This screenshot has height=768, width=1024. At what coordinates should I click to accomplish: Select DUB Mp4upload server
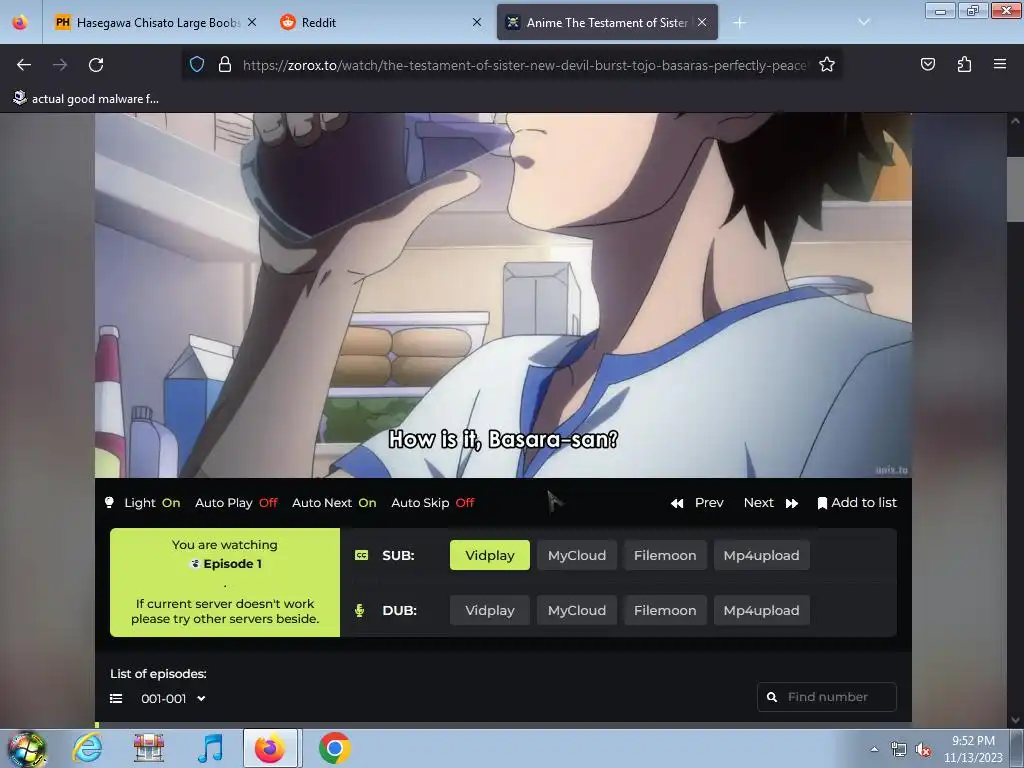761,611
